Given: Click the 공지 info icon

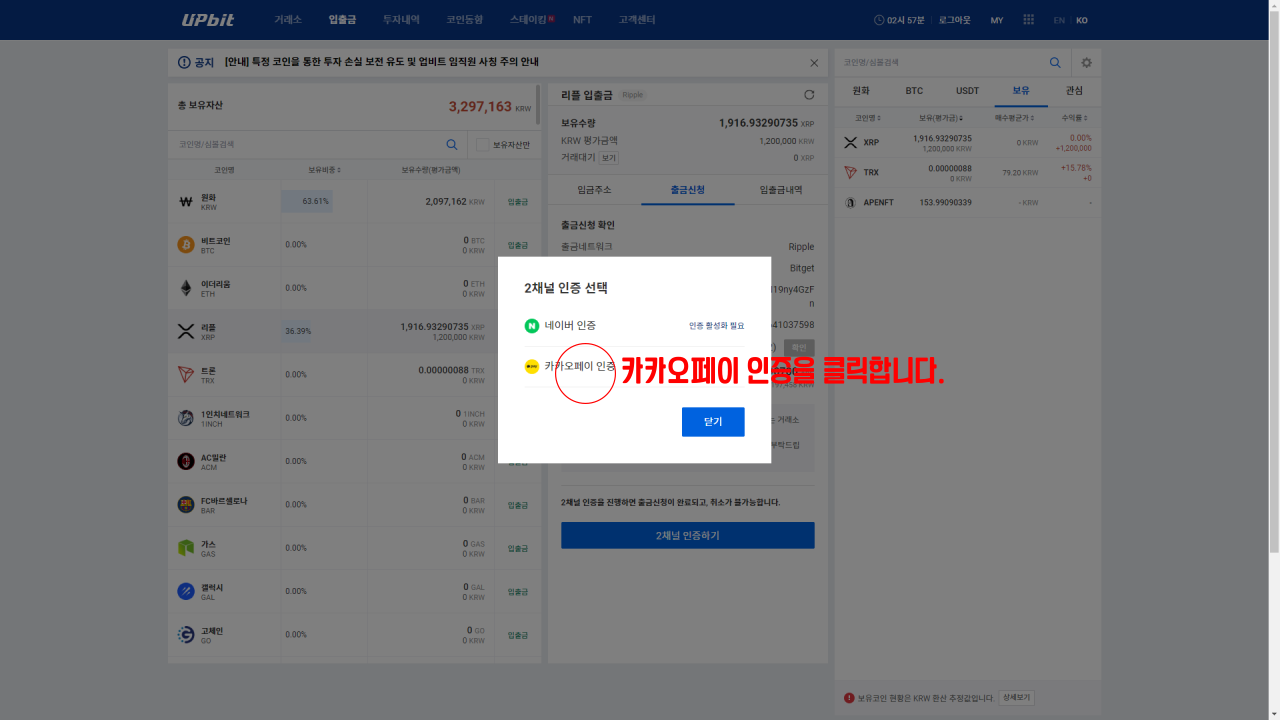Looking at the screenshot, I should [x=184, y=63].
